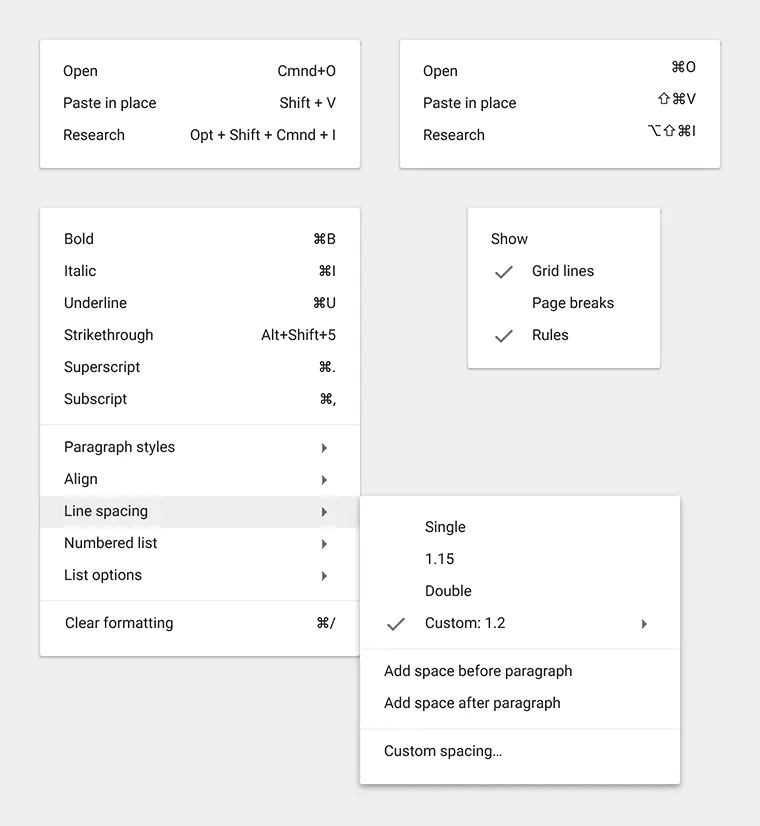Viewport: 760px width, 826px height.
Task: Toggle the Rules checkmark off
Action: click(504, 336)
